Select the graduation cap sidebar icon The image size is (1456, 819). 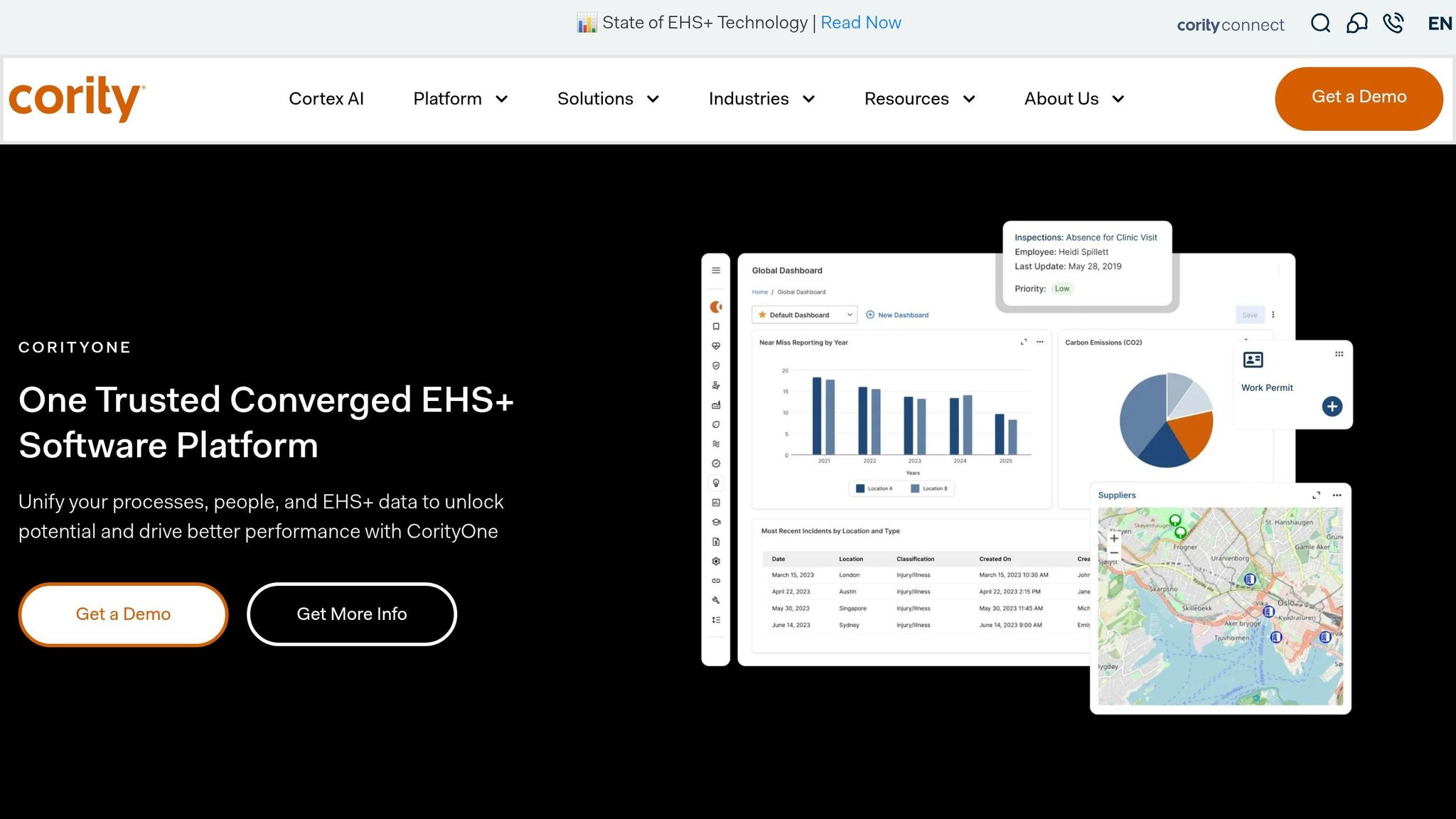pos(716,522)
